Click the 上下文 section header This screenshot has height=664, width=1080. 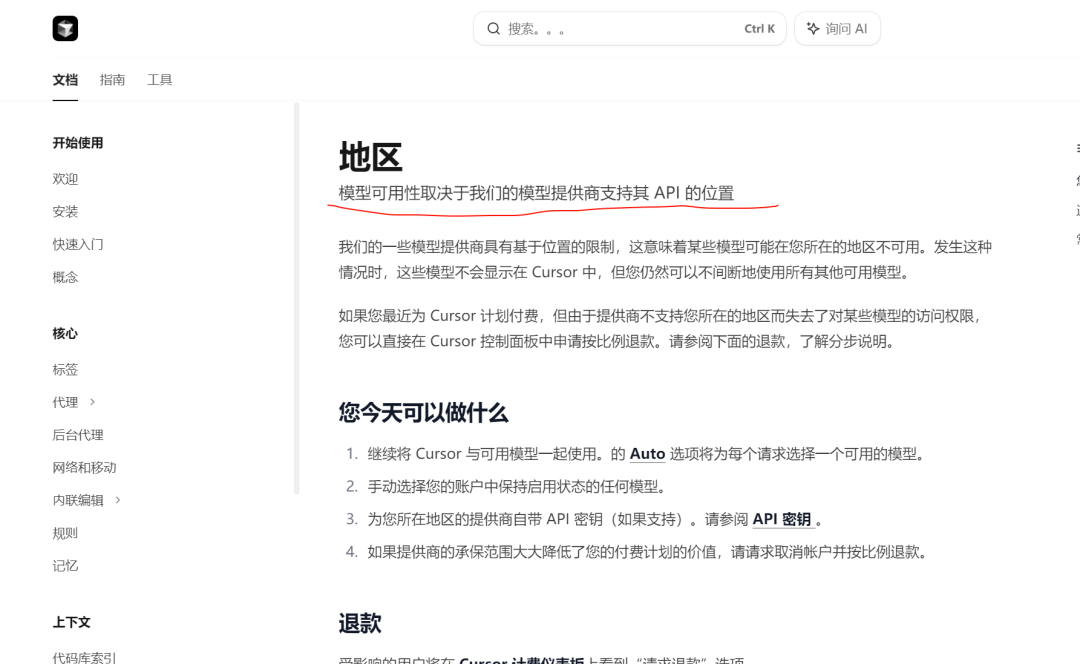click(x=72, y=623)
